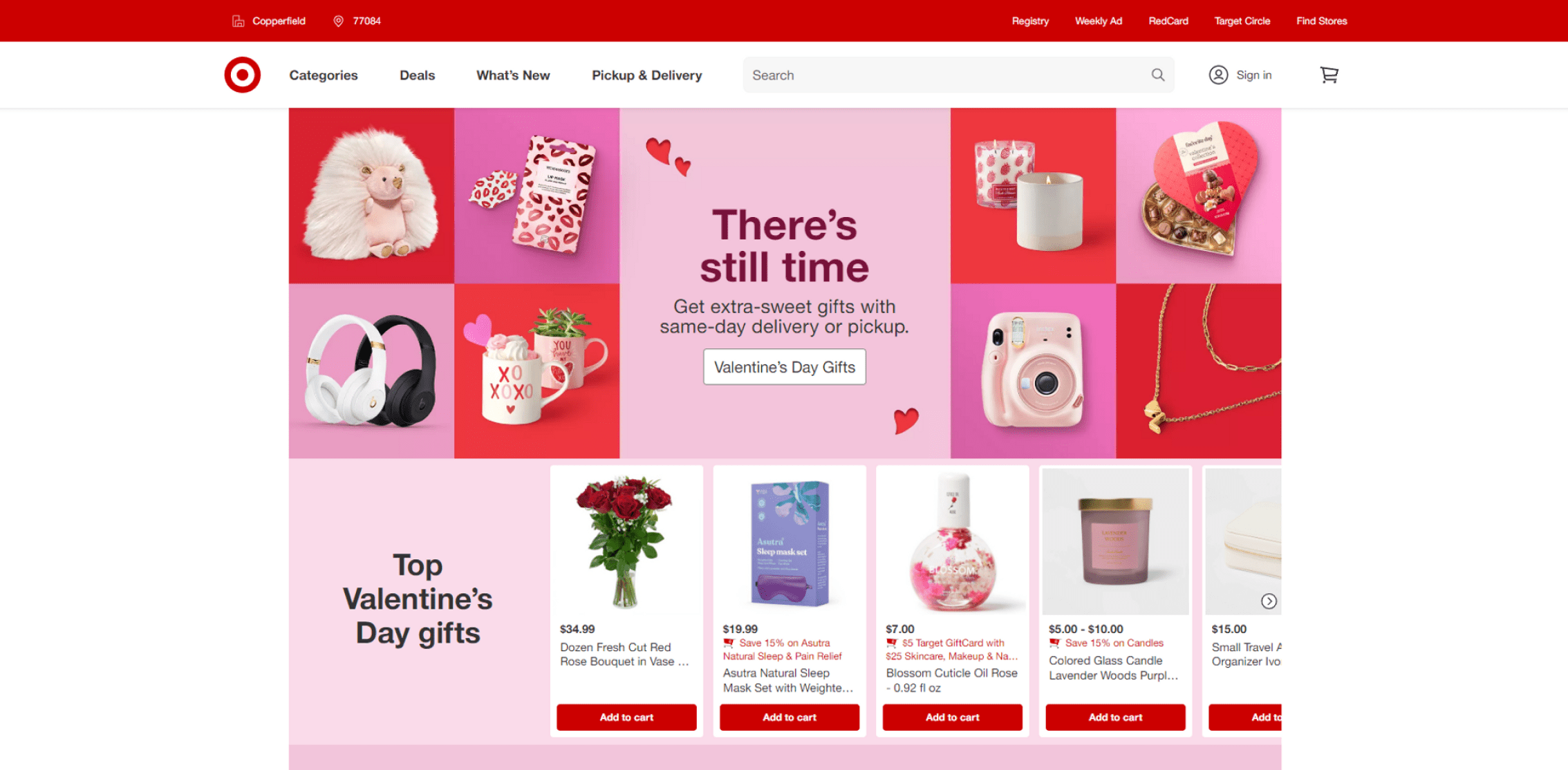Open the Find Stores link
Image resolution: width=1568 pixels, height=770 pixels.
pos(1321,21)
